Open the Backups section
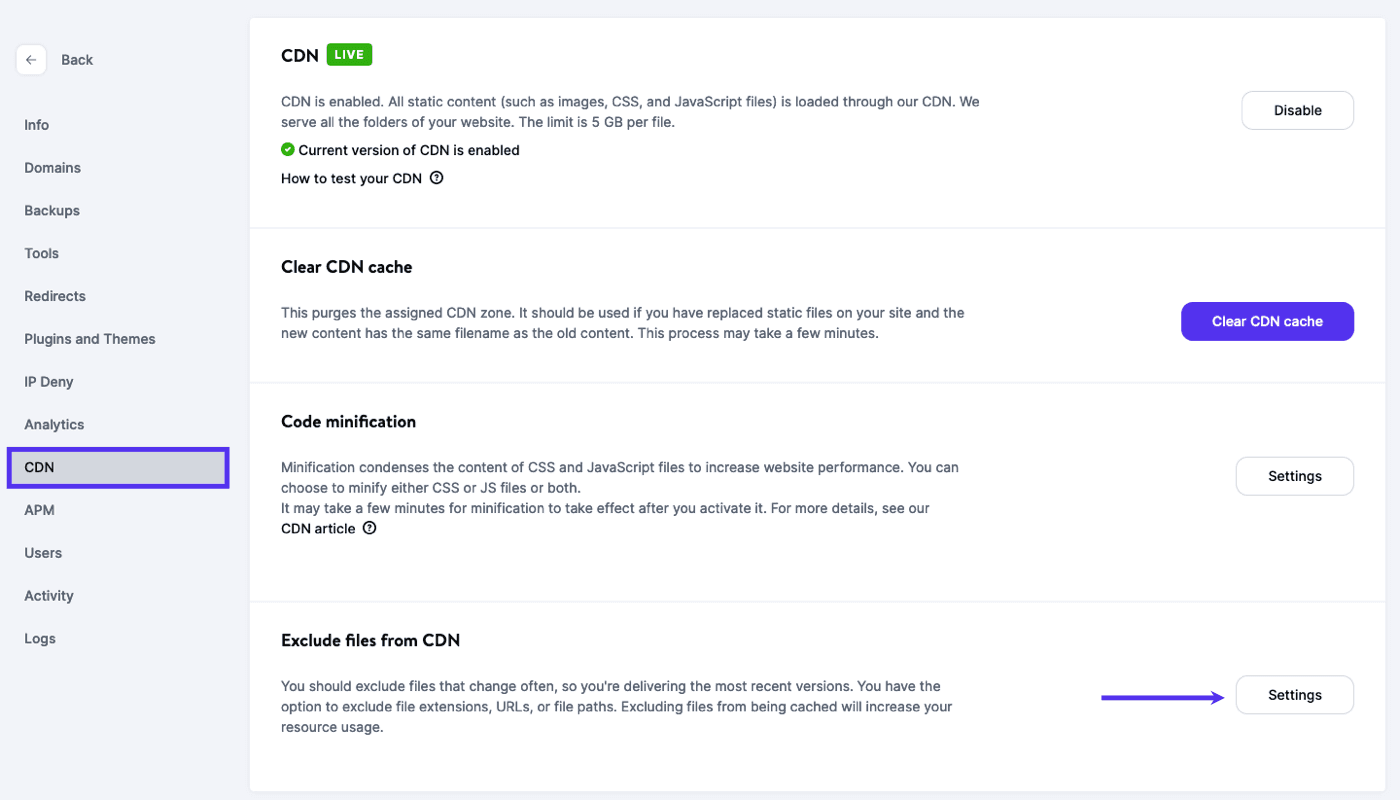The height and width of the screenshot is (800, 1400). click(x=51, y=210)
